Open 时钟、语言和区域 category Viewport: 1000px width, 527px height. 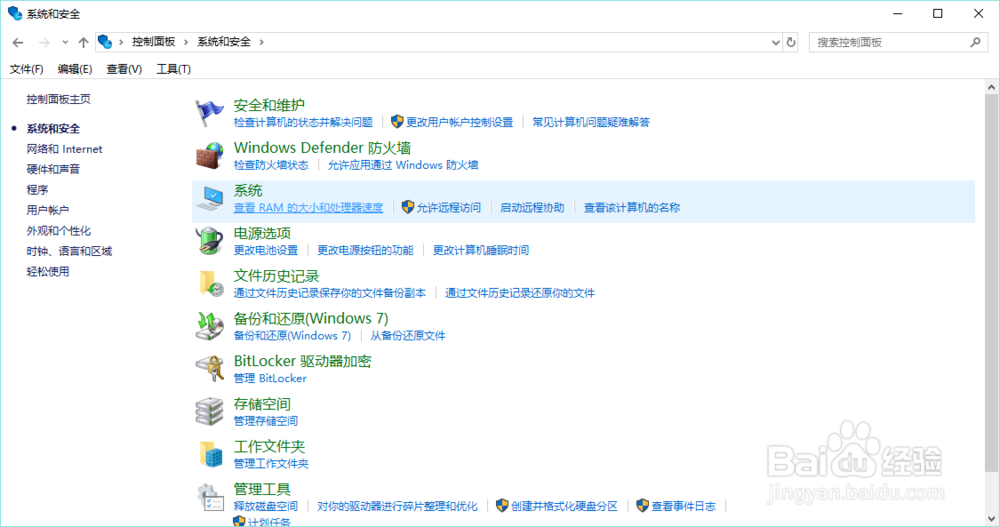(69, 251)
